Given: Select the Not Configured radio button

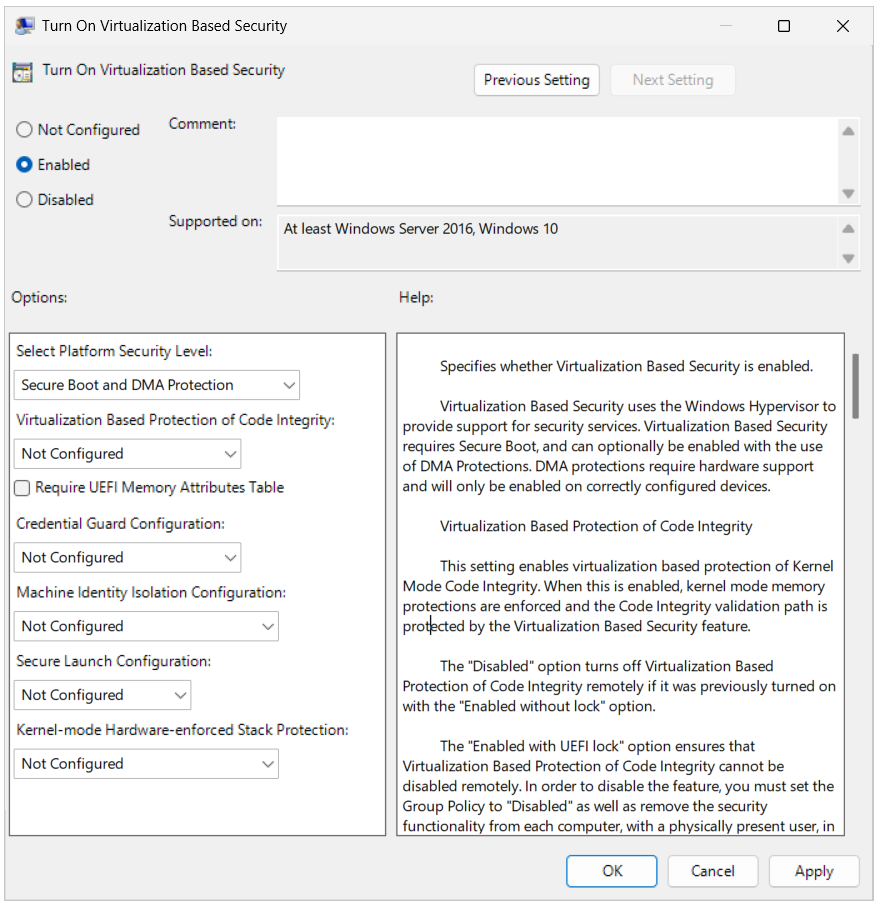Looking at the screenshot, I should coord(23,130).
